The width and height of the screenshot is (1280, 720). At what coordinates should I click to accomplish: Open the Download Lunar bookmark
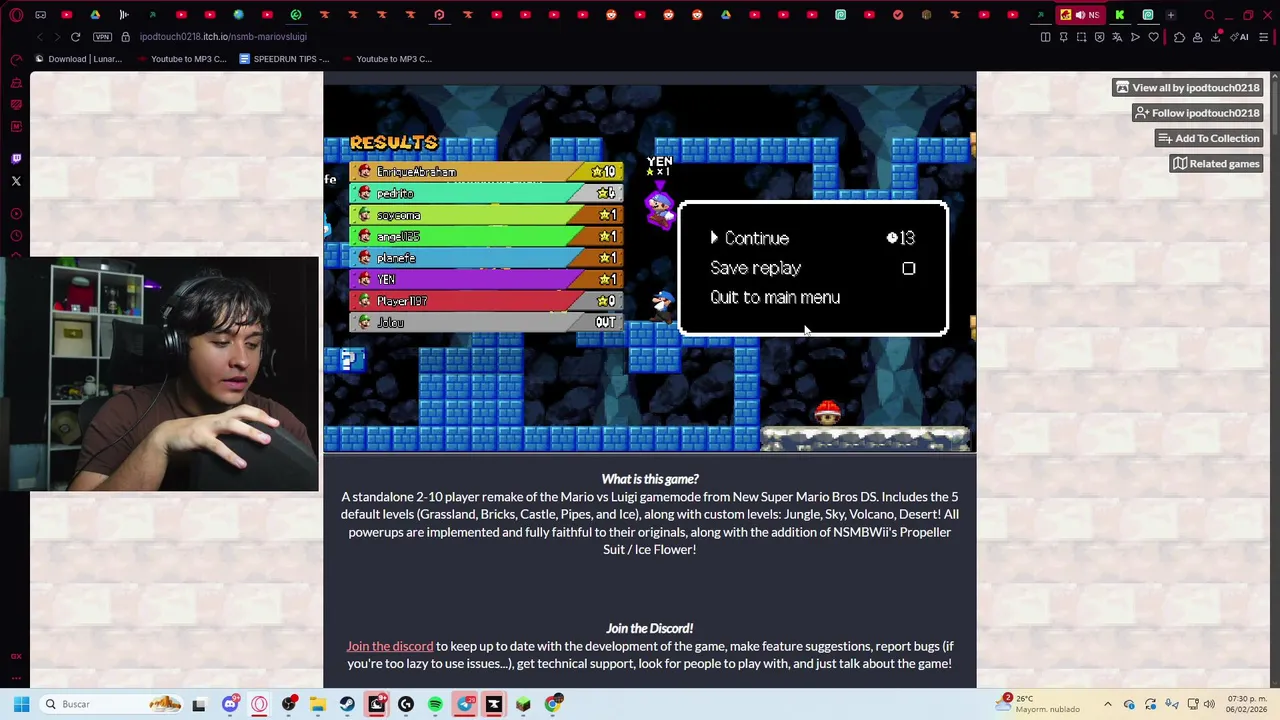[x=78, y=59]
